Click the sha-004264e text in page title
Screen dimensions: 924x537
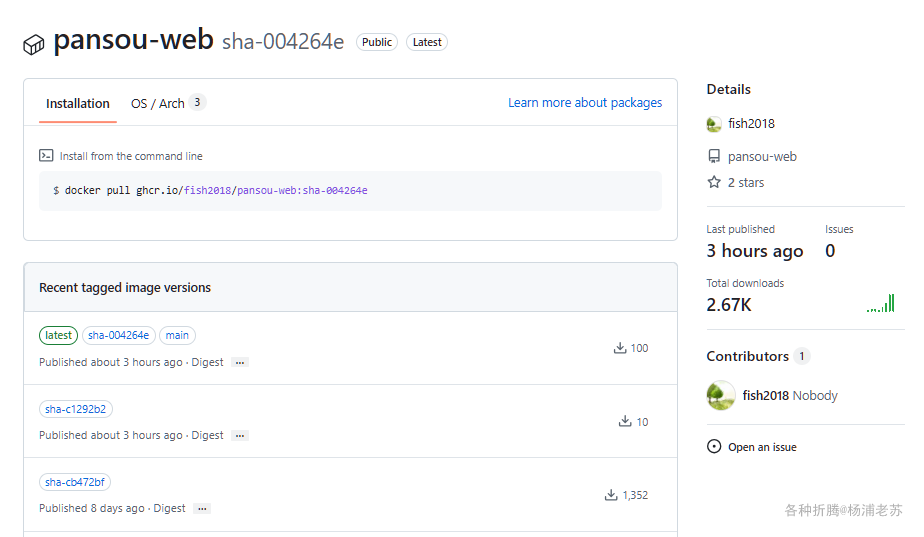click(283, 42)
